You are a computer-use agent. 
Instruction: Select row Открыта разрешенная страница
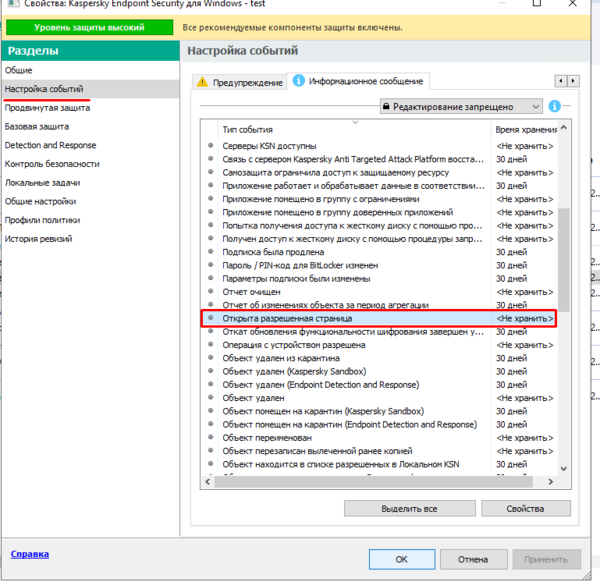coord(379,318)
